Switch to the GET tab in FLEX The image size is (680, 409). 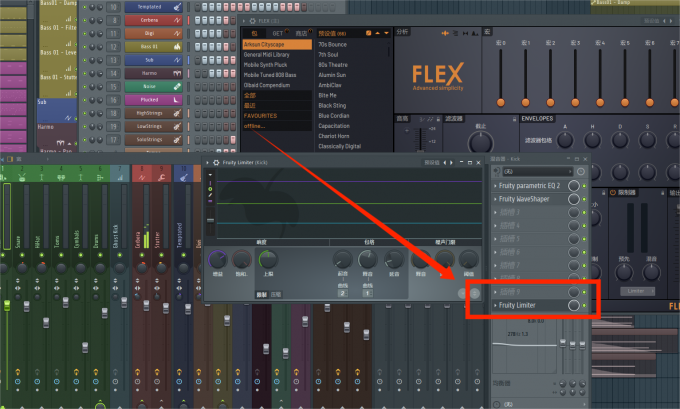278,33
